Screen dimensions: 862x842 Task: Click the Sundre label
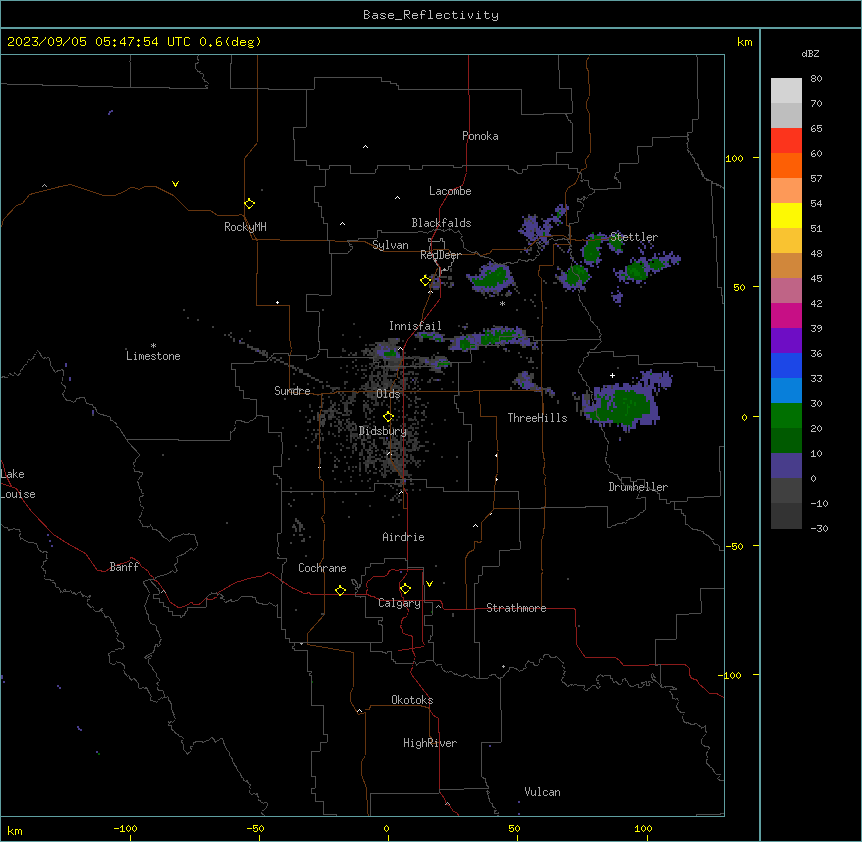point(292,391)
